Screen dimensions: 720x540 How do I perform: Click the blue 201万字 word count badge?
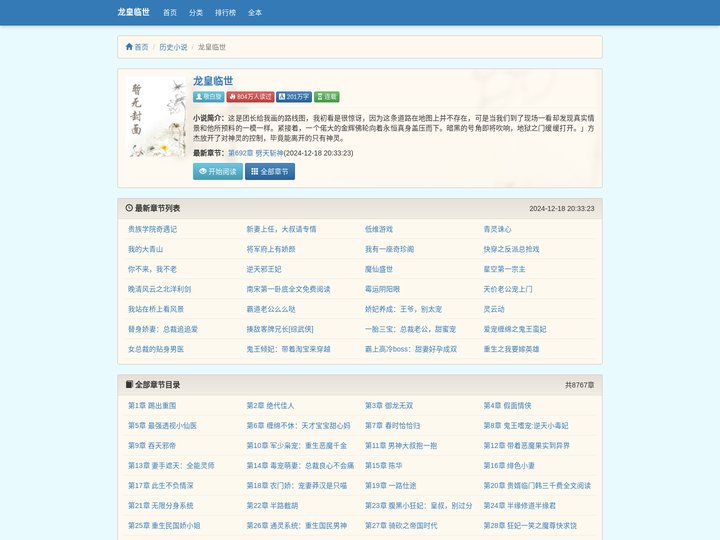pyautogui.click(x=294, y=96)
